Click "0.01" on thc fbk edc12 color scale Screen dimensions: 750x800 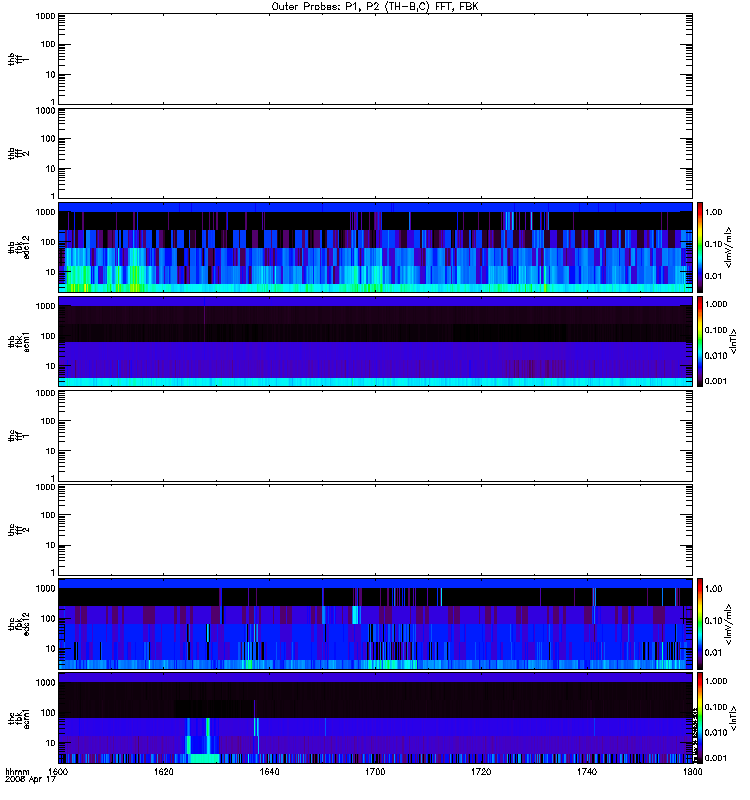pyautogui.click(x=713, y=653)
